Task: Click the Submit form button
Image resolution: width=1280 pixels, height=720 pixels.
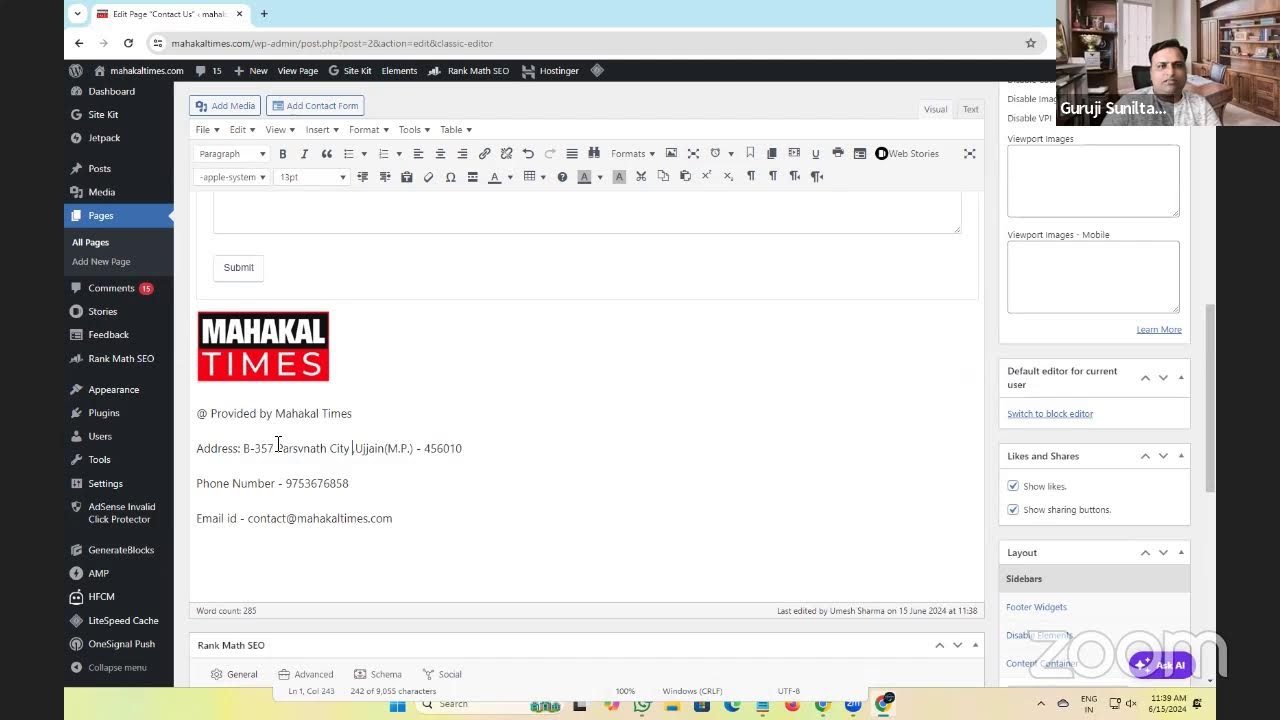Action: [x=239, y=267]
